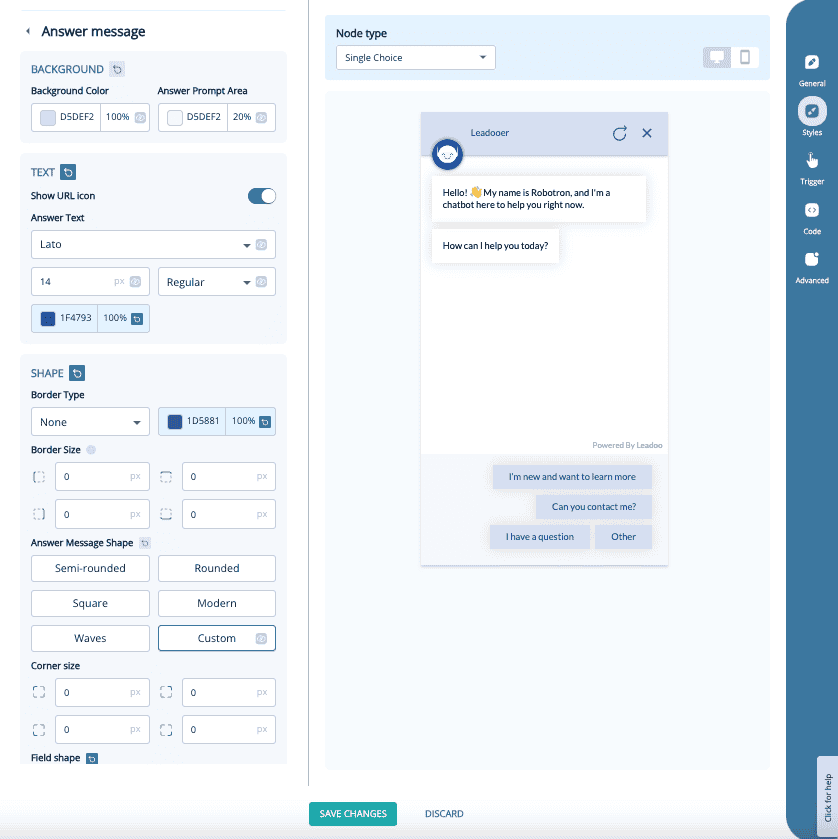This screenshot has height=839, width=838.
Task: Open the General settings in the sidebar
Action: tap(812, 70)
